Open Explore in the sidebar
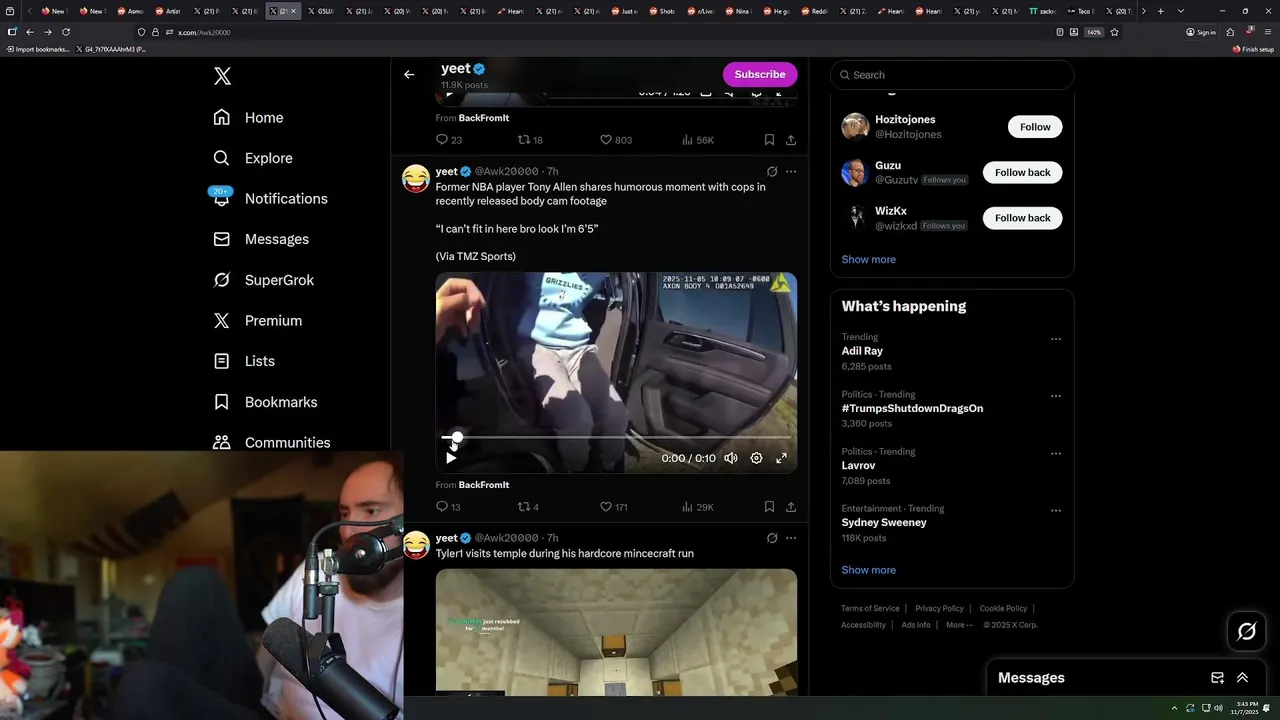1280x720 pixels. [253, 158]
